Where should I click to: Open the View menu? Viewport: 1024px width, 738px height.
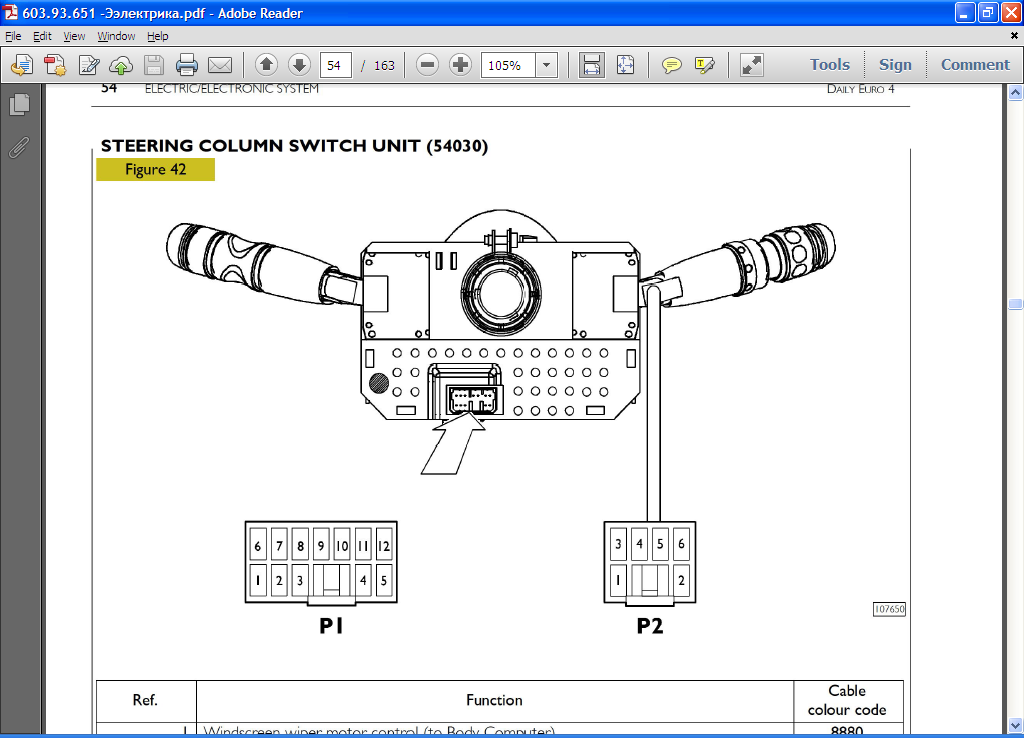click(74, 36)
